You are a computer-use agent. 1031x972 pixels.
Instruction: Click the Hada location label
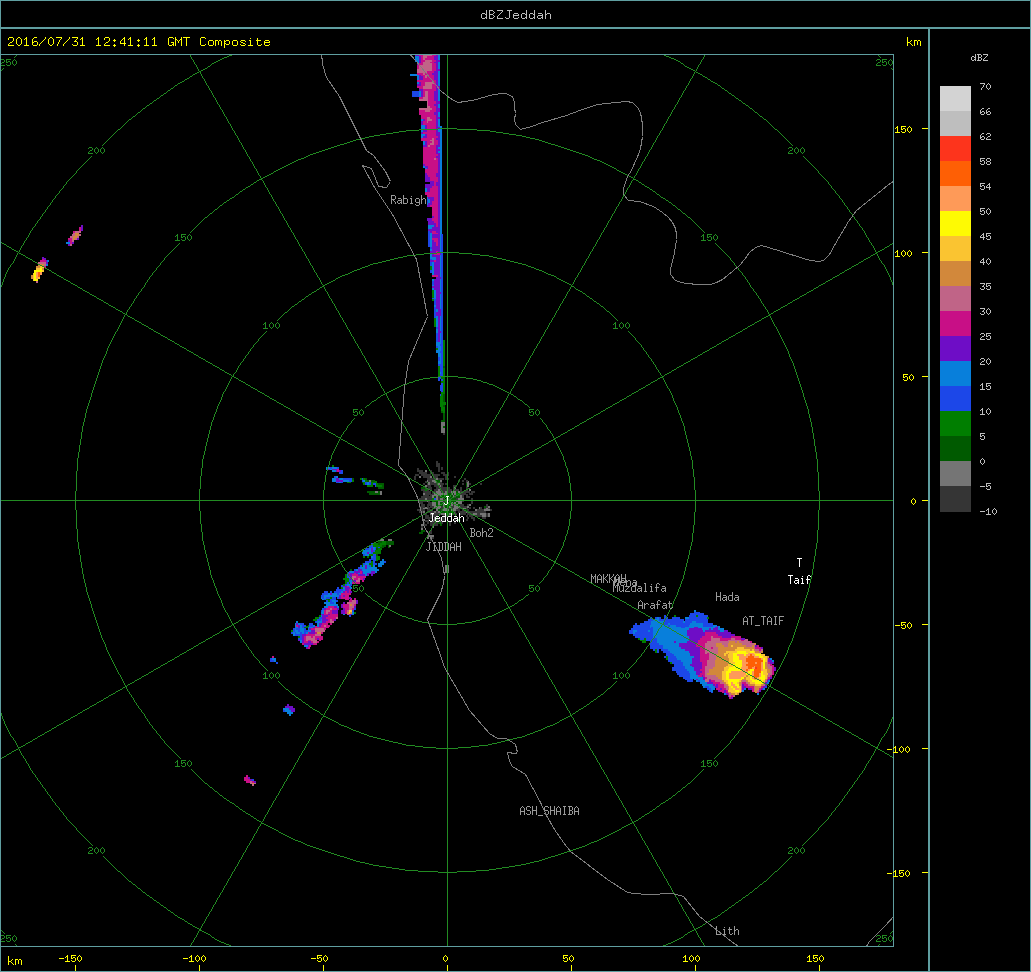point(727,597)
